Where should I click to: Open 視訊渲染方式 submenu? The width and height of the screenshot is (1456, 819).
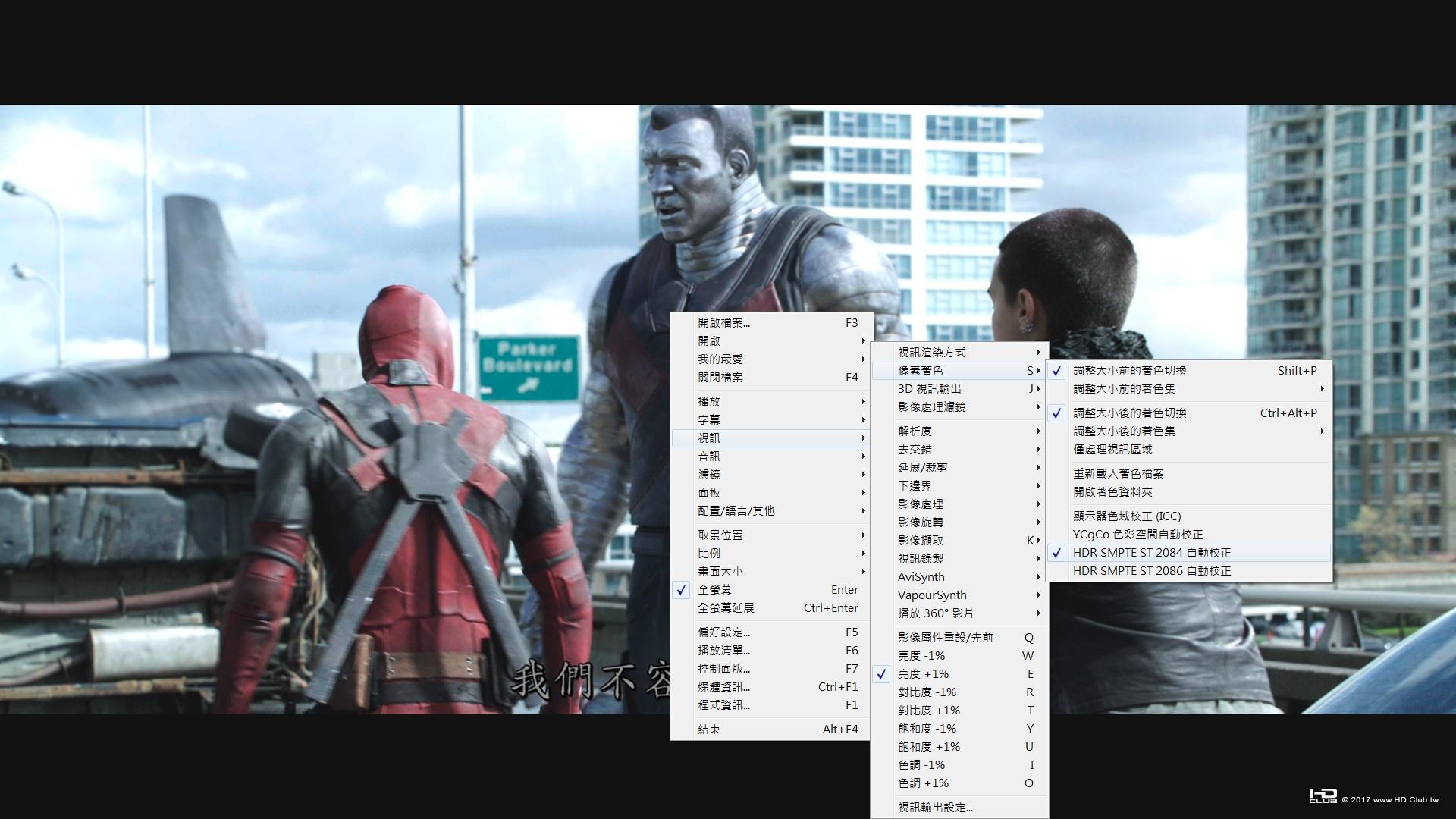[x=933, y=353]
